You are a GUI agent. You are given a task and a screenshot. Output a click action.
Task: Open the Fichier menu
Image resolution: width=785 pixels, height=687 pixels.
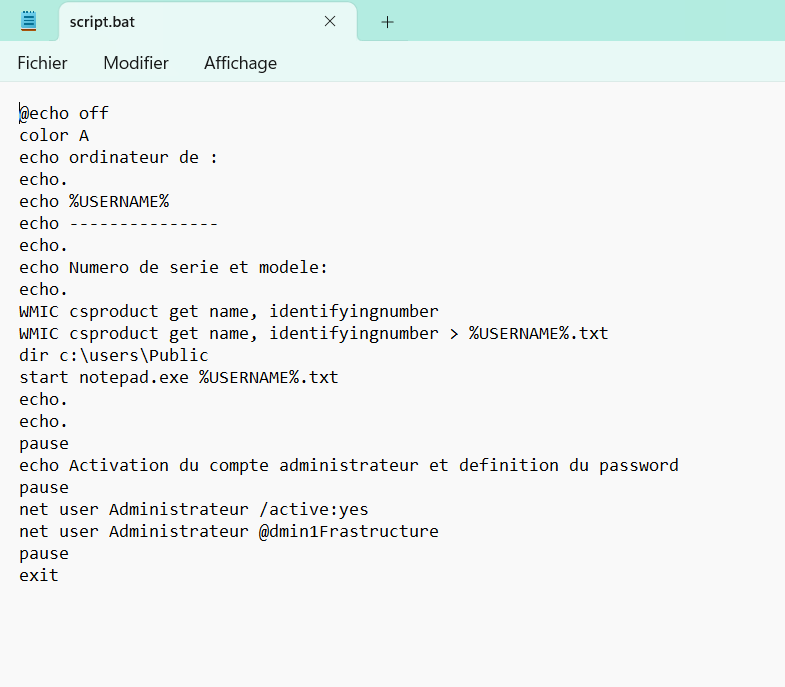[42, 63]
